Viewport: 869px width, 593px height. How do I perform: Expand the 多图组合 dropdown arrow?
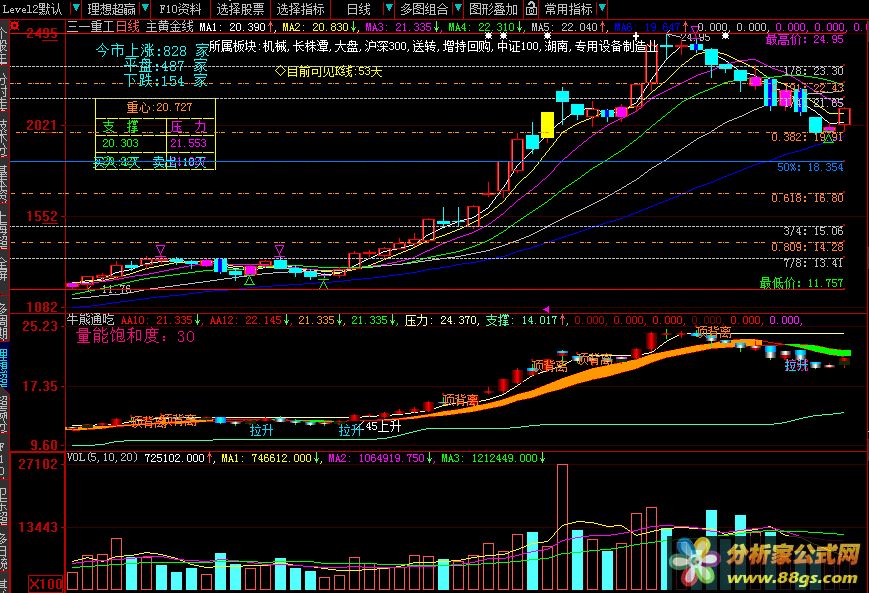[x=458, y=9]
